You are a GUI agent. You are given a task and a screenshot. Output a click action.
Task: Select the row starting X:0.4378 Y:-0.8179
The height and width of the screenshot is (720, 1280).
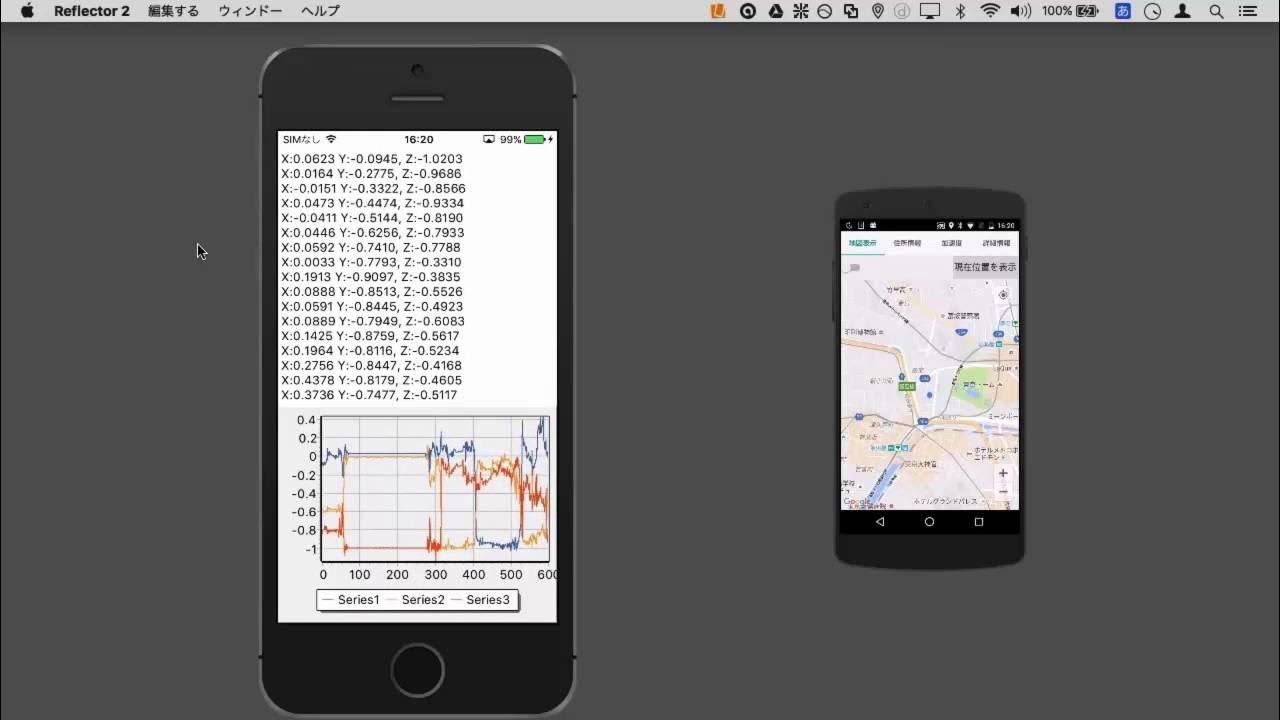coord(372,381)
